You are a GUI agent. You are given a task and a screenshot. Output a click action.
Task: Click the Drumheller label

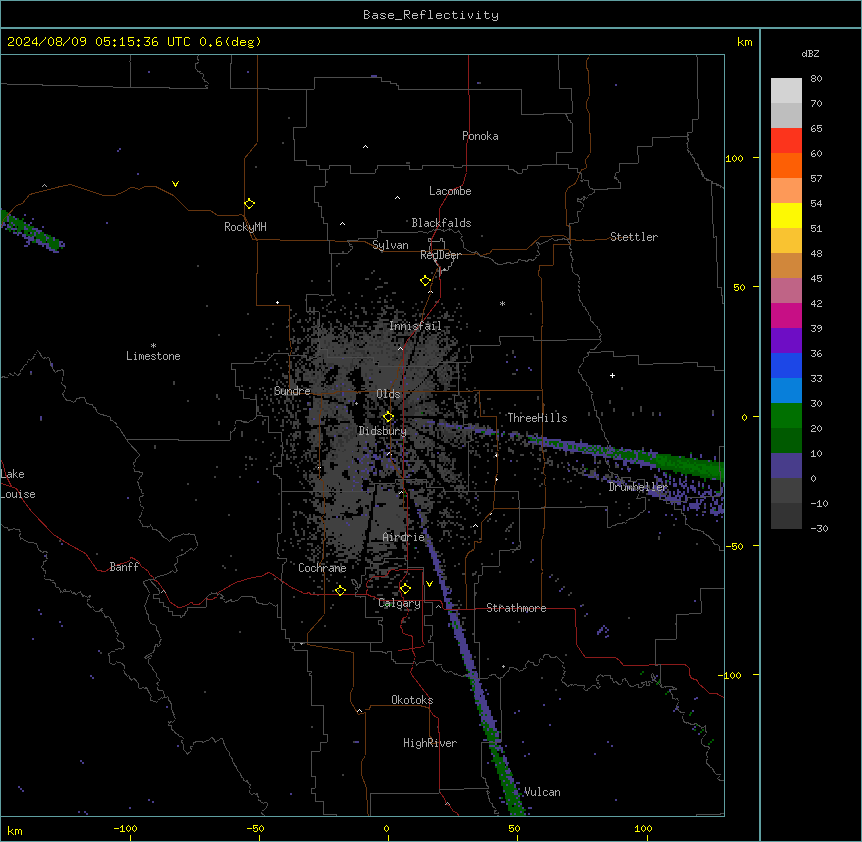click(638, 487)
